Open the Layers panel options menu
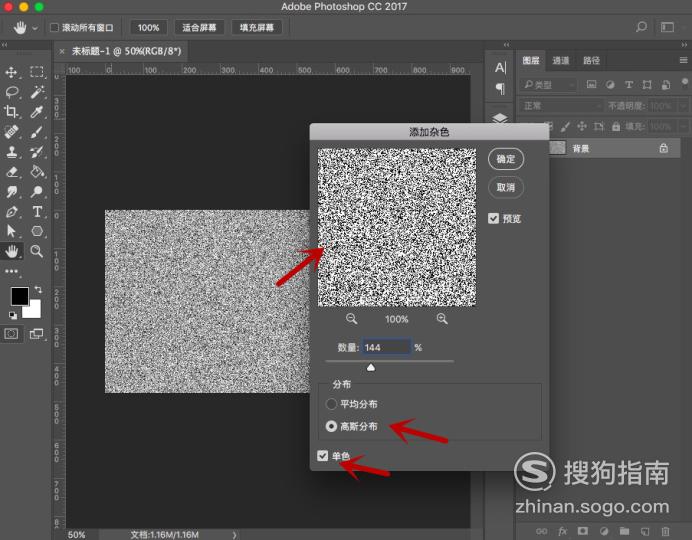Image resolution: width=692 pixels, height=540 pixels. pyautogui.click(x=683, y=60)
